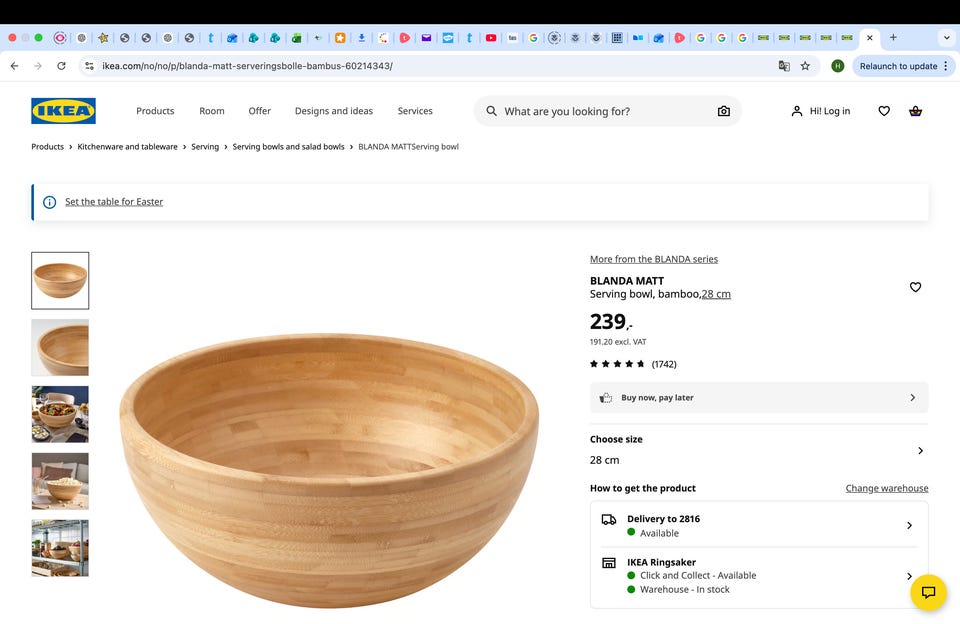The height and width of the screenshot is (624, 960).
Task: Click the IKEA logo
Action: 63,111
